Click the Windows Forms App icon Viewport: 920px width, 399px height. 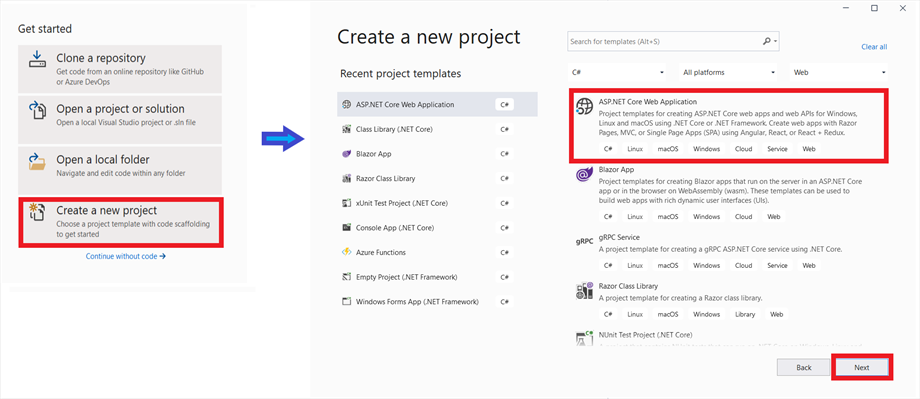346,302
